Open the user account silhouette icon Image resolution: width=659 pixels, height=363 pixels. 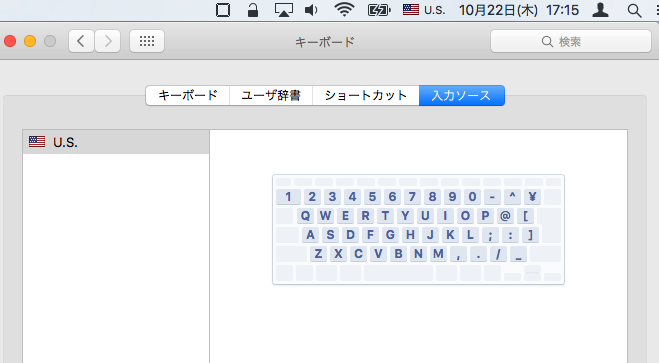600,10
